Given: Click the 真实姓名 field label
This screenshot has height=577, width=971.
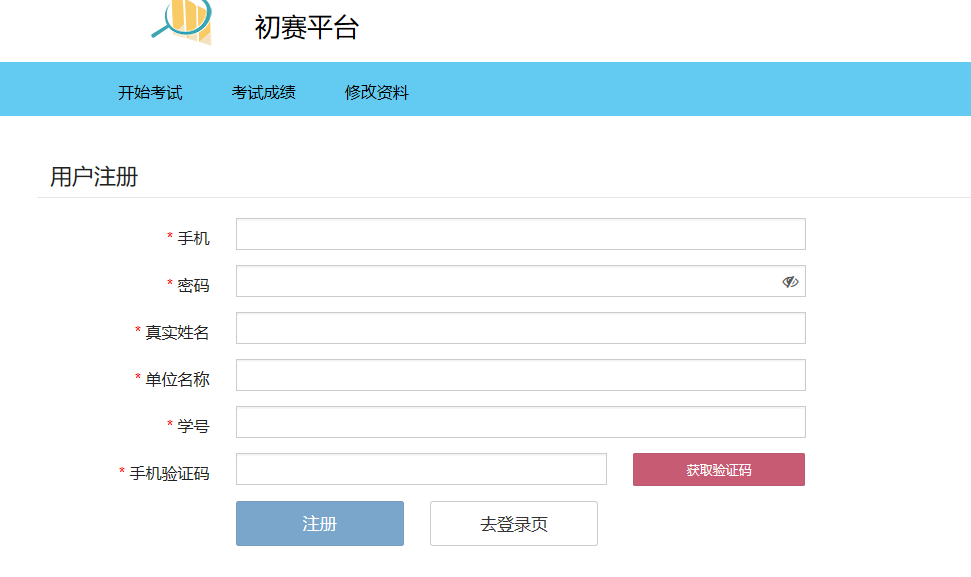Looking at the screenshot, I should pyautogui.click(x=177, y=332).
